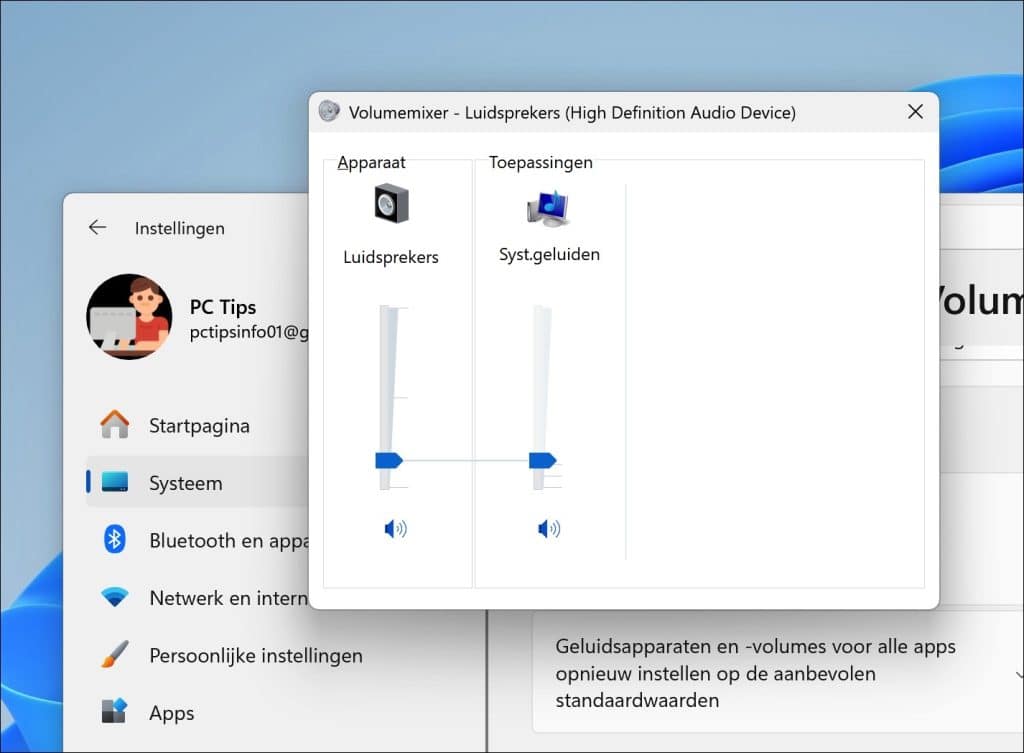Go back using the Instellingen arrow

(97, 228)
